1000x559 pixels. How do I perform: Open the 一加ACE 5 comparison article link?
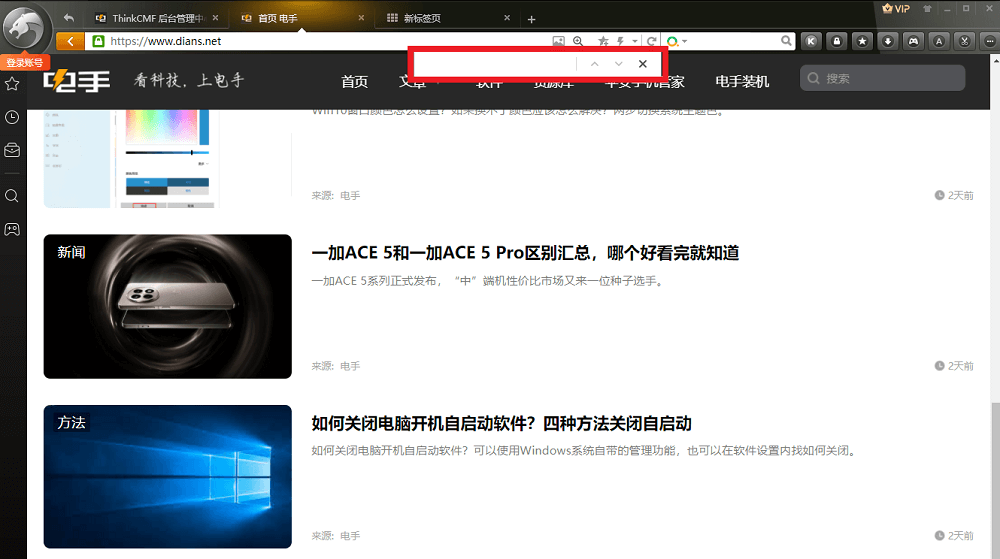(525, 253)
